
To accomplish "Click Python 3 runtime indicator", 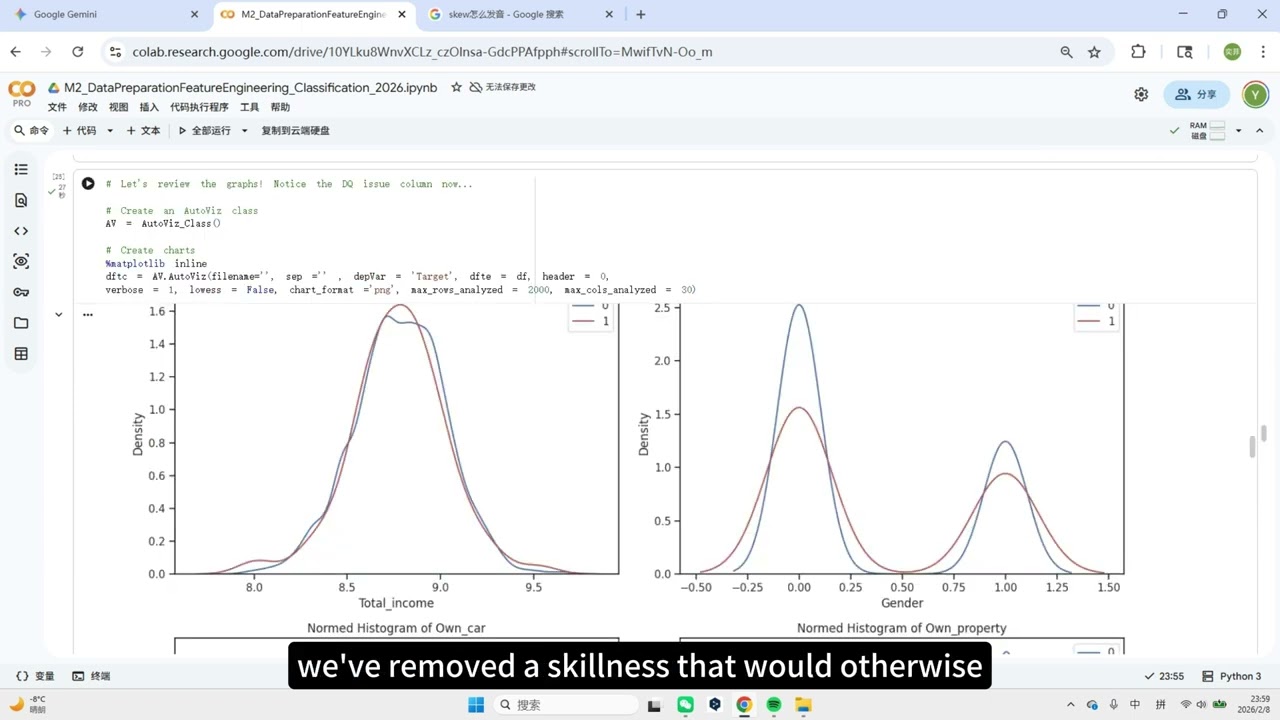I will pyautogui.click(x=1232, y=676).
